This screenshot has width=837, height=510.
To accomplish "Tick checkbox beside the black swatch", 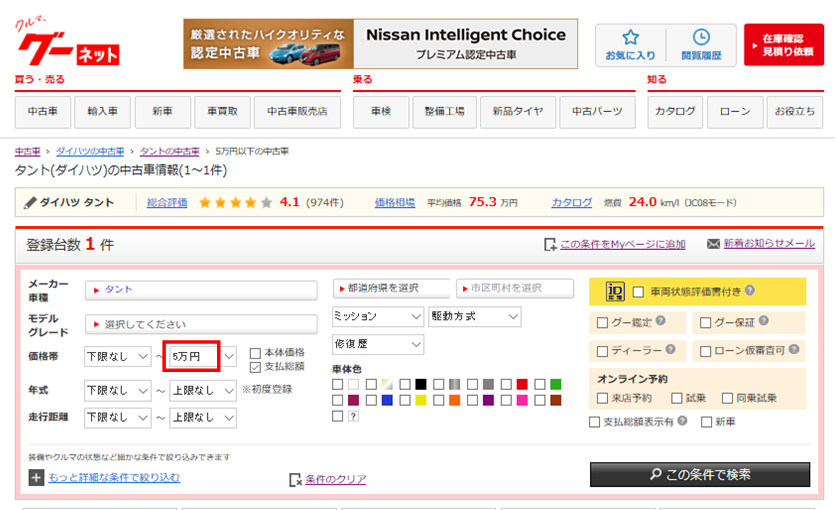I will (405, 384).
